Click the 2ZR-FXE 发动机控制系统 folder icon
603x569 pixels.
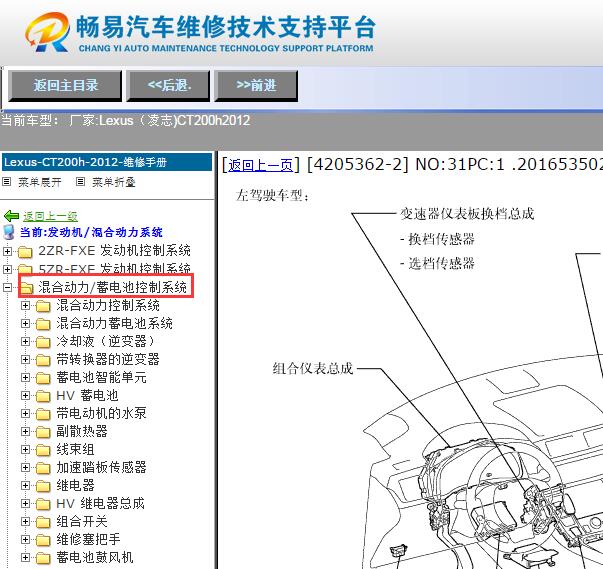(x=25, y=252)
